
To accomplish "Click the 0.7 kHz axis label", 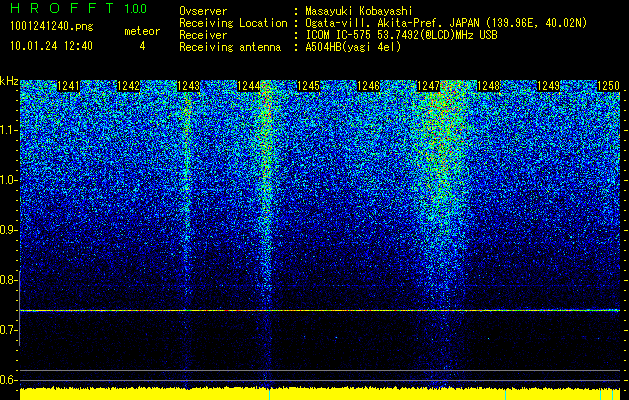I will coord(8,330).
